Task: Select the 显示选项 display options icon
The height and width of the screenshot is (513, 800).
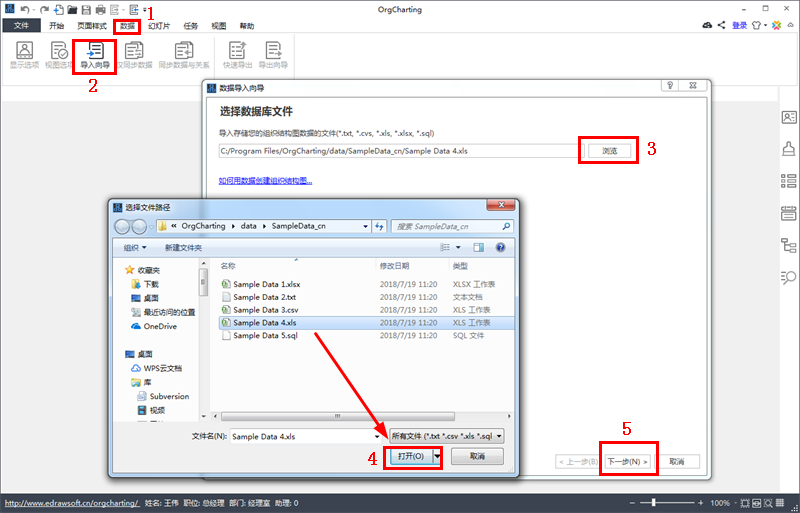Action: (24, 55)
